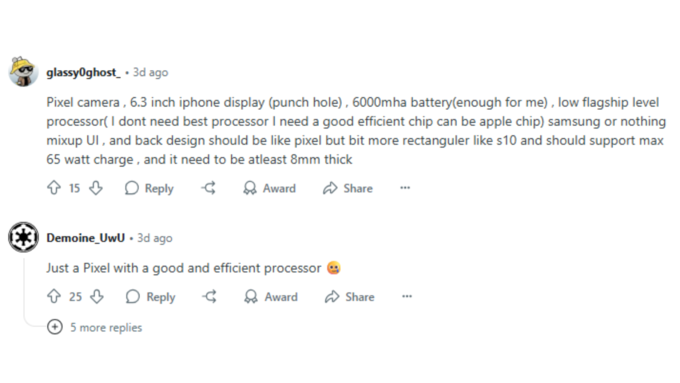This screenshot has width=680, height=383.
Task: Open glassy0ghost_ username link
Action: click(x=83, y=72)
